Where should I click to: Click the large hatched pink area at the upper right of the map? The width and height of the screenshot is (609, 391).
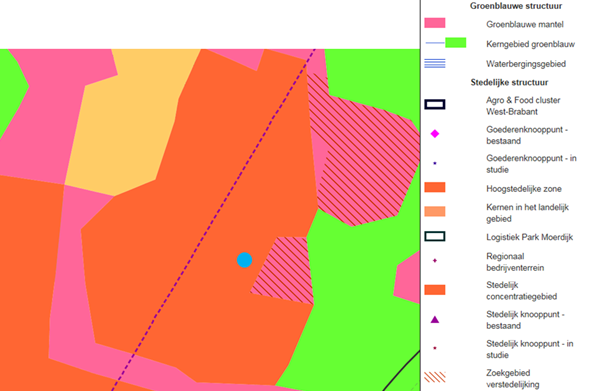365,163
